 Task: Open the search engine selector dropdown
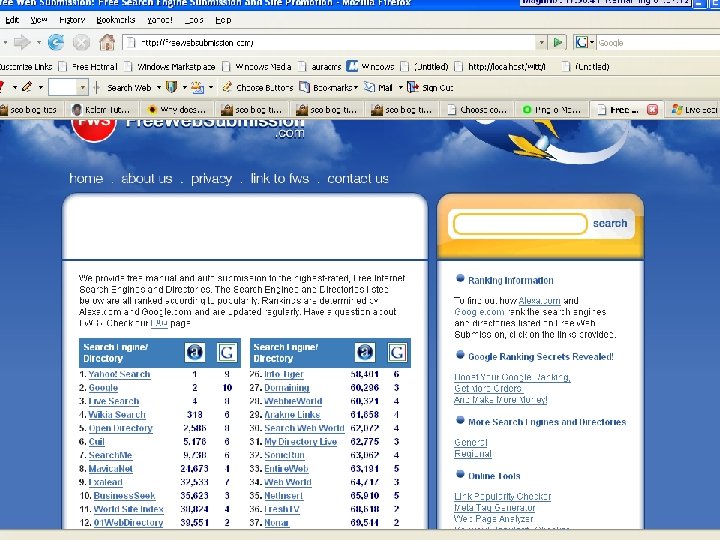tap(592, 43)
